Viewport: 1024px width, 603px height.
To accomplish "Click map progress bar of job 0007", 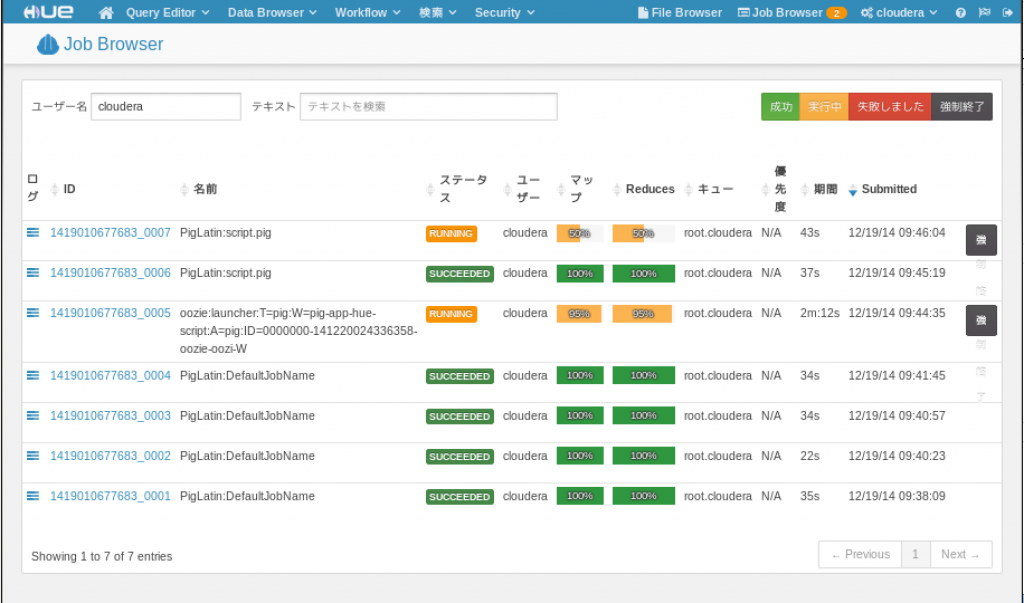I will click(x=580, y=233).
